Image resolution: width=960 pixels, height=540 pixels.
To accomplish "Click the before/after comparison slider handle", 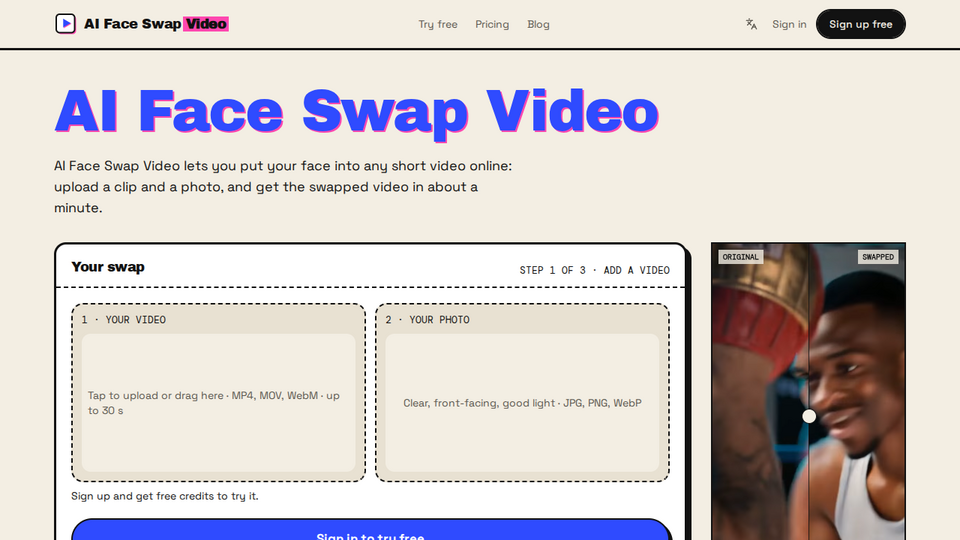I will [809, 416].
